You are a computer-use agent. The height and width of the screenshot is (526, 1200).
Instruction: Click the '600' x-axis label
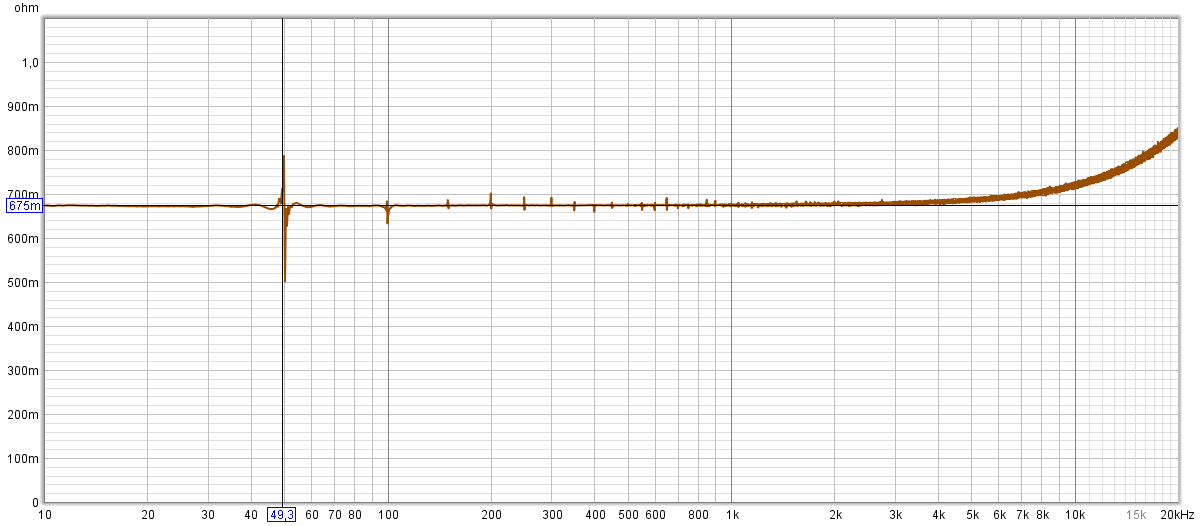pos(655,515)
